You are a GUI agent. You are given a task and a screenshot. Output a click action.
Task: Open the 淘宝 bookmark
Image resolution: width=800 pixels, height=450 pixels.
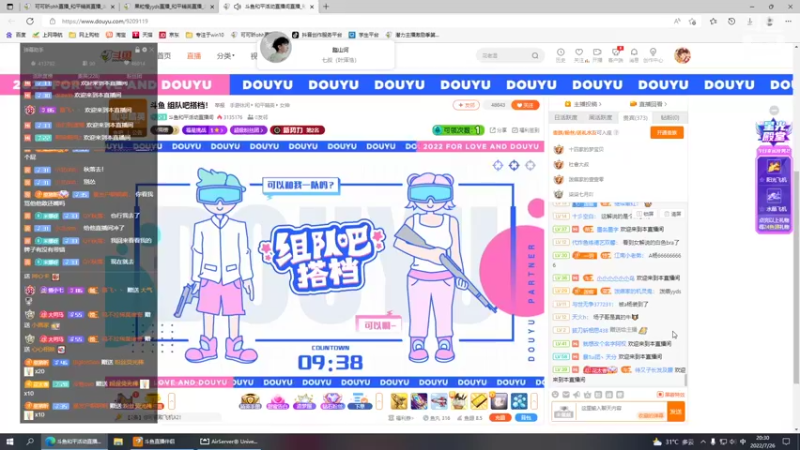tap(116, 35)
